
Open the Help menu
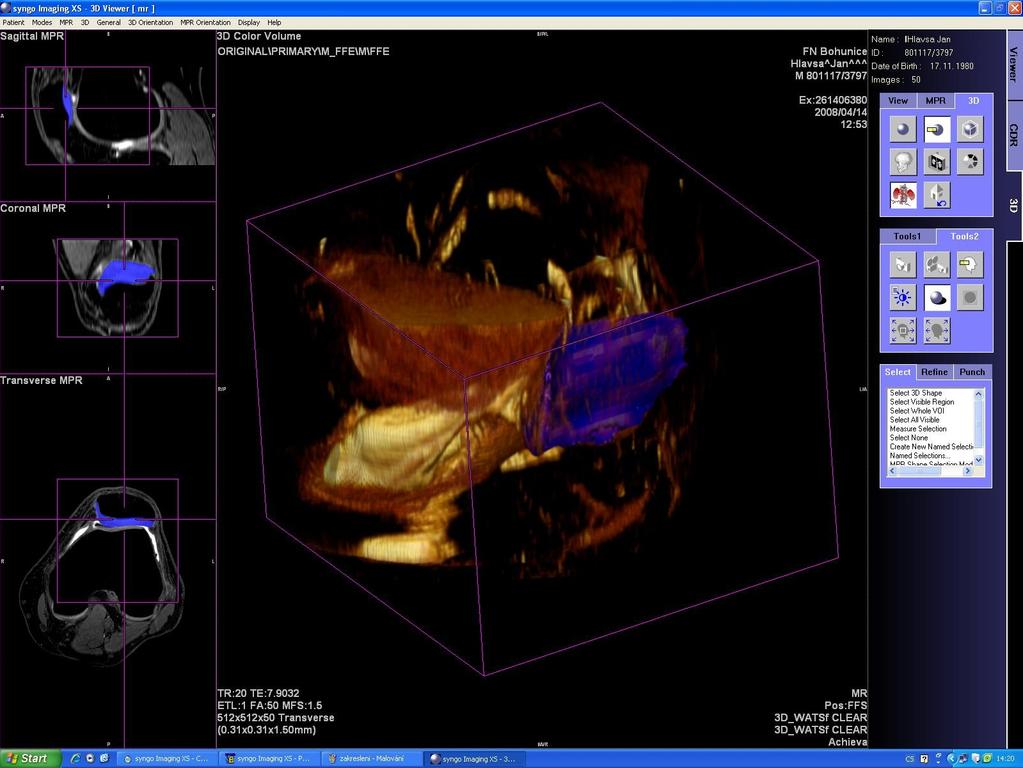pyautogui.click(x=274, y=22)
